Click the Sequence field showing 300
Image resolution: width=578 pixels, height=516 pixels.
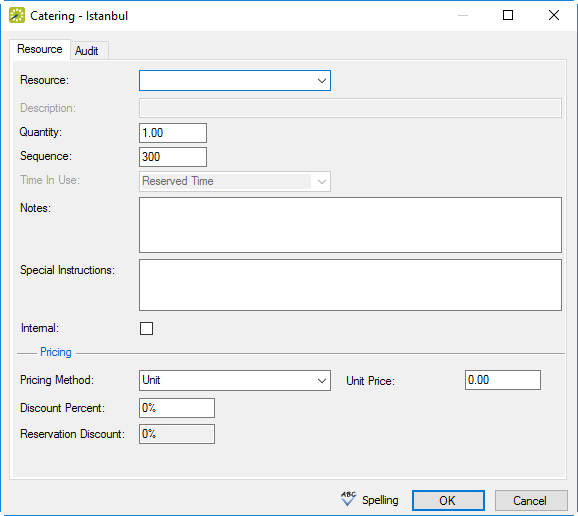click(173, 157)
